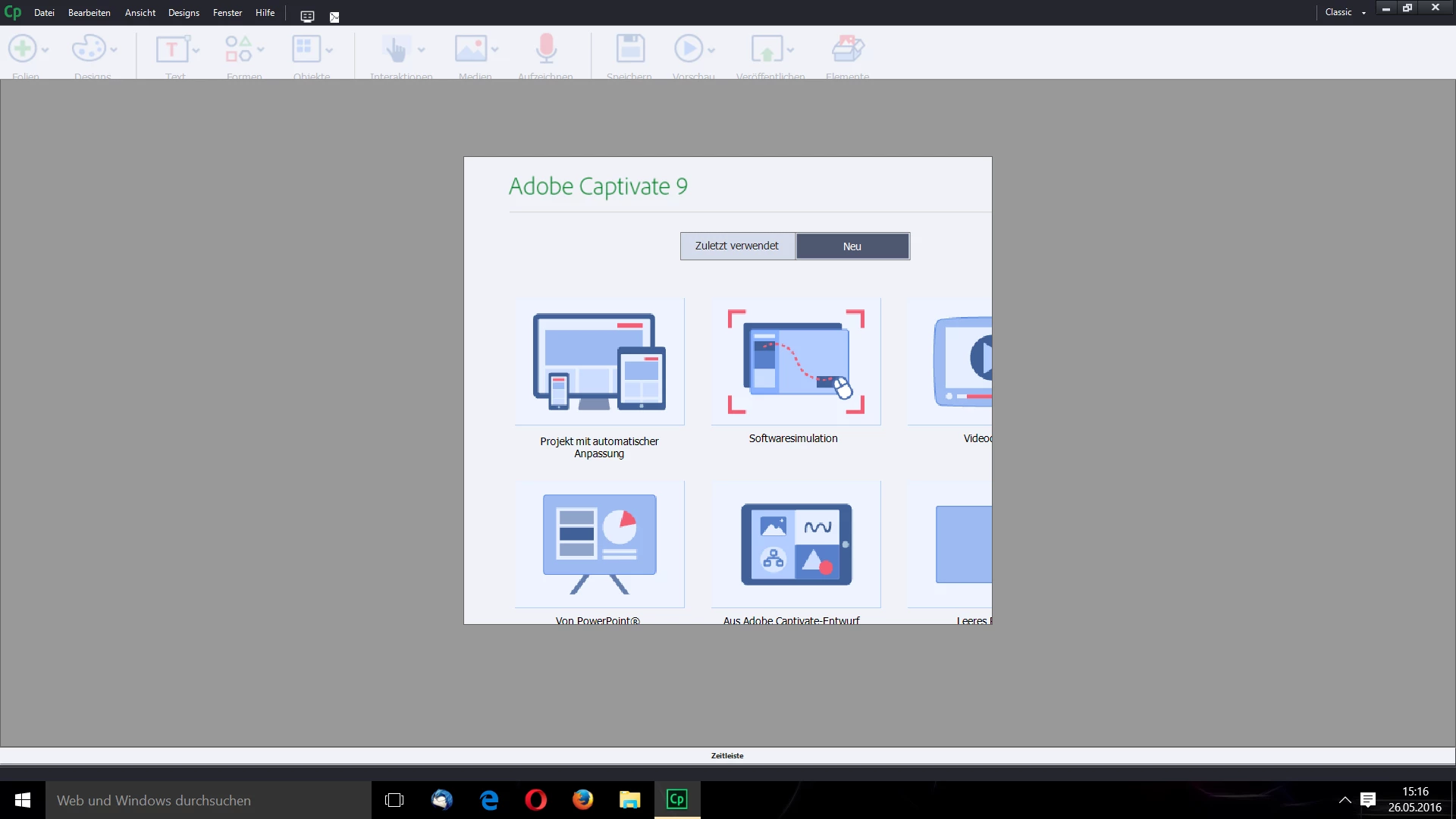Screen dimensions: 1456x819
Task: Expand the Classic workspace dropdown
Action: 1363,13
